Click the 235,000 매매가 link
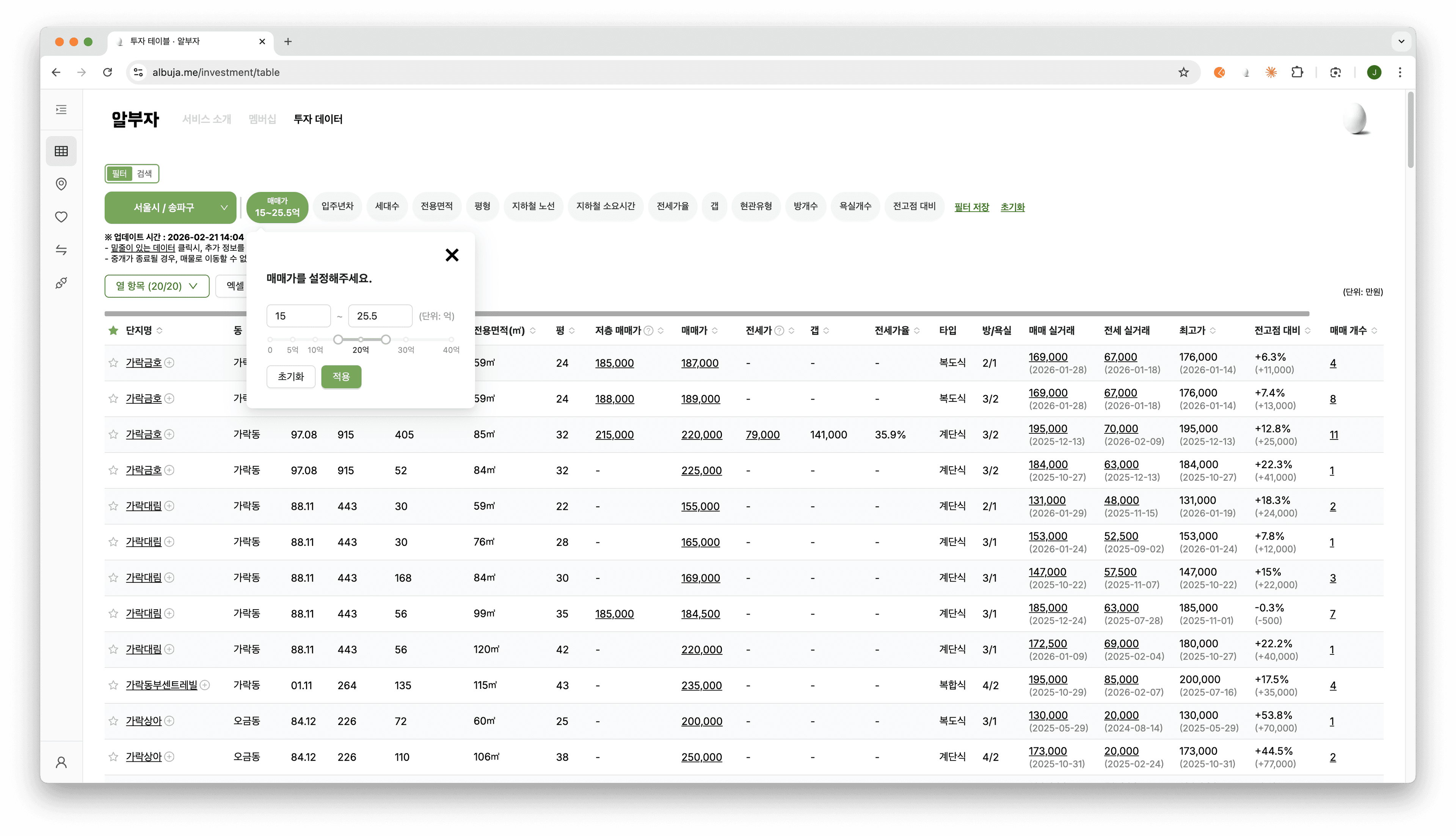Viewport: 1456px width, 836px height. 701,685
